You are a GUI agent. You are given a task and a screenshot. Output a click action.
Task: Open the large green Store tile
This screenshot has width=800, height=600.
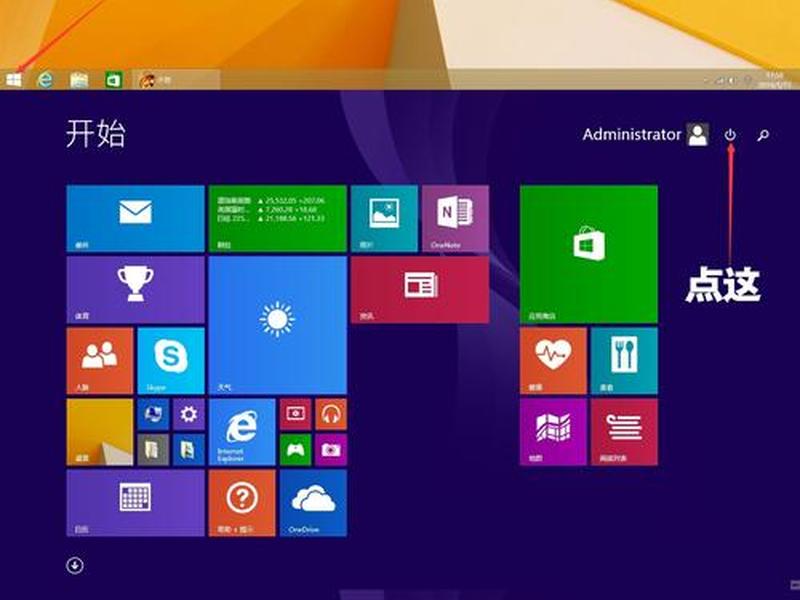pyautogui.click(x=589, y=254)
